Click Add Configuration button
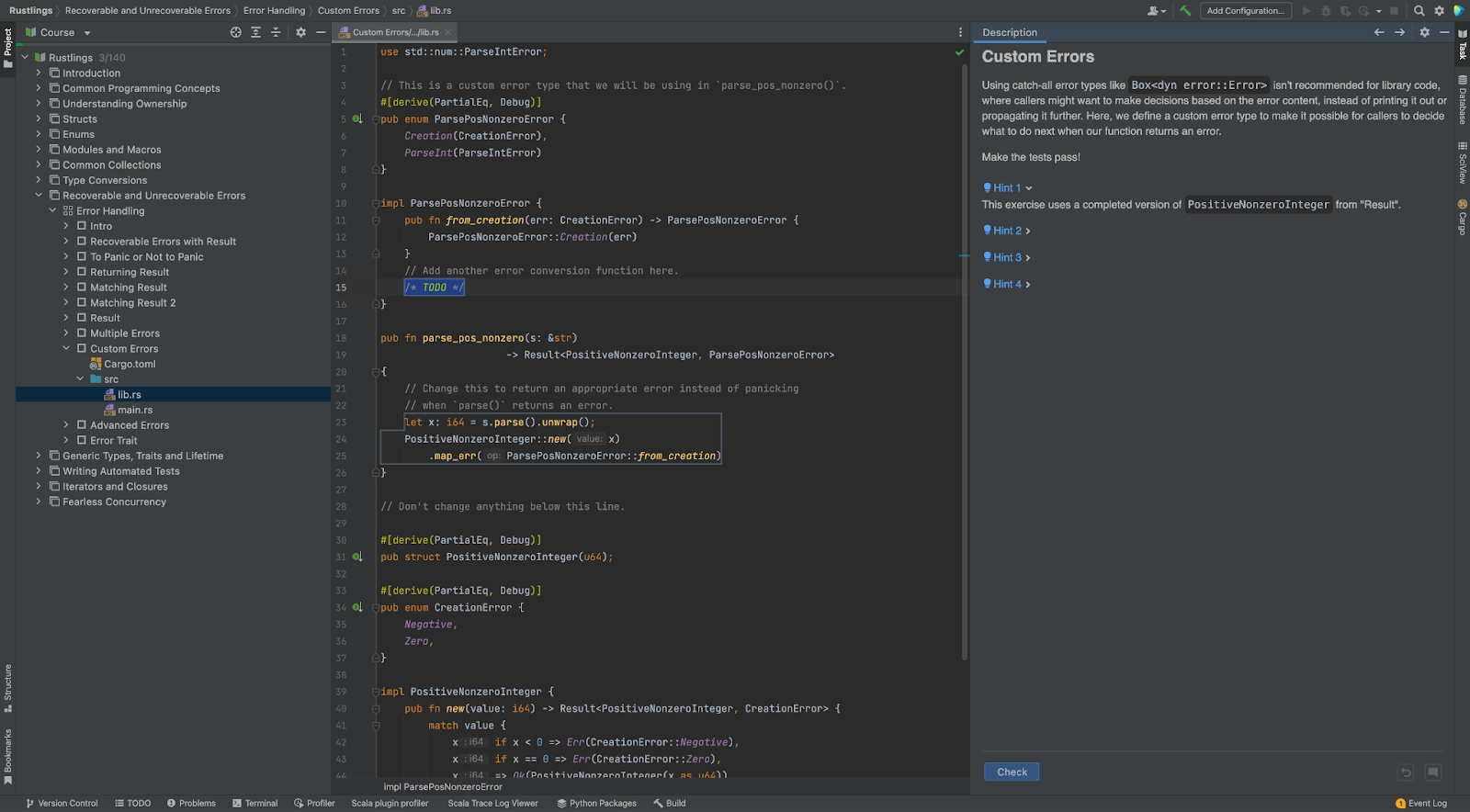Screen dimensions: 1470x812 [1245, 11]
